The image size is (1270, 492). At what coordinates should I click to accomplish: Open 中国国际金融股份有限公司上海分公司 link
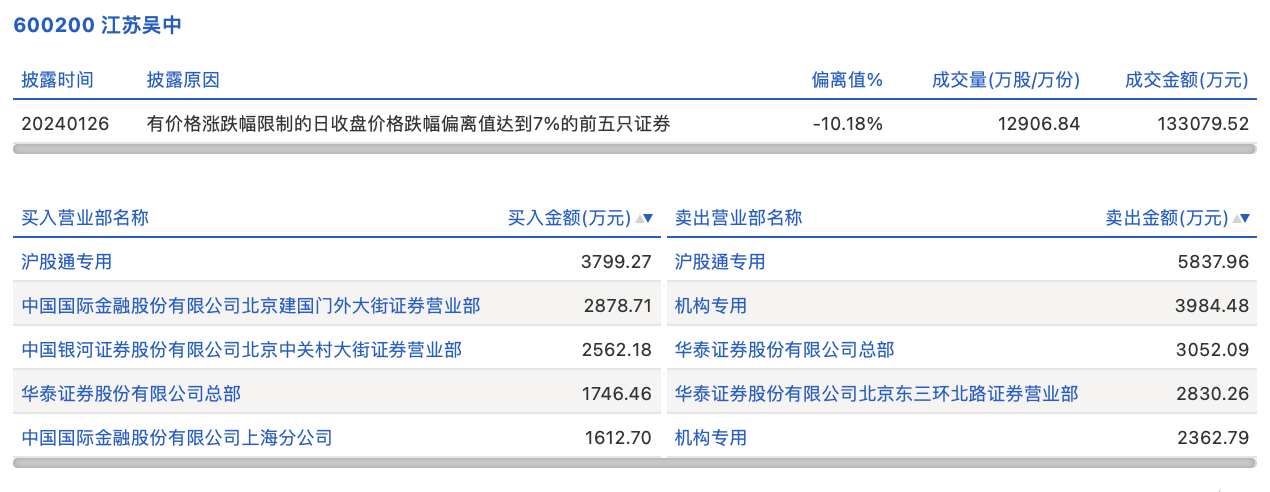tap(177, 438)
